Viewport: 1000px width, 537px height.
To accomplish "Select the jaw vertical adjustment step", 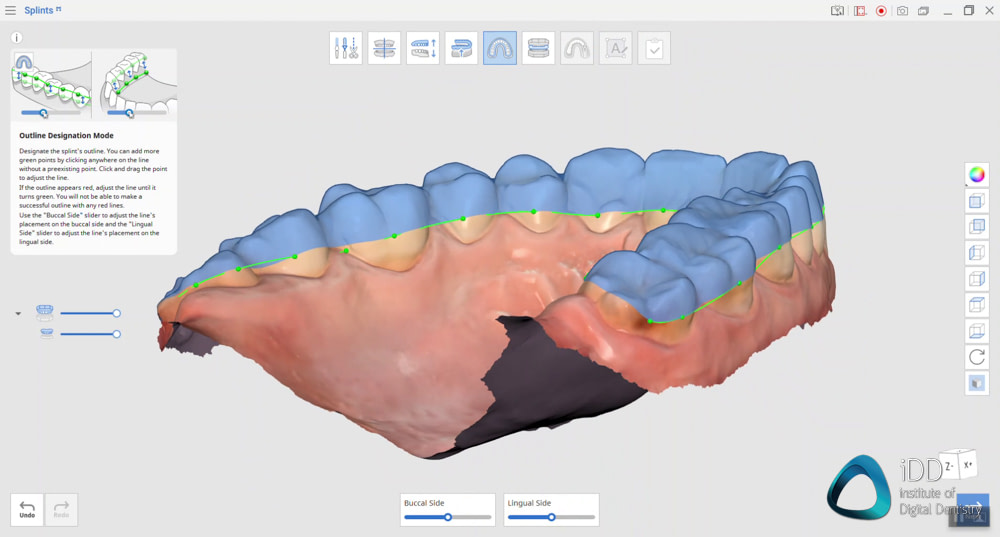I will click(x=423, y=48).
